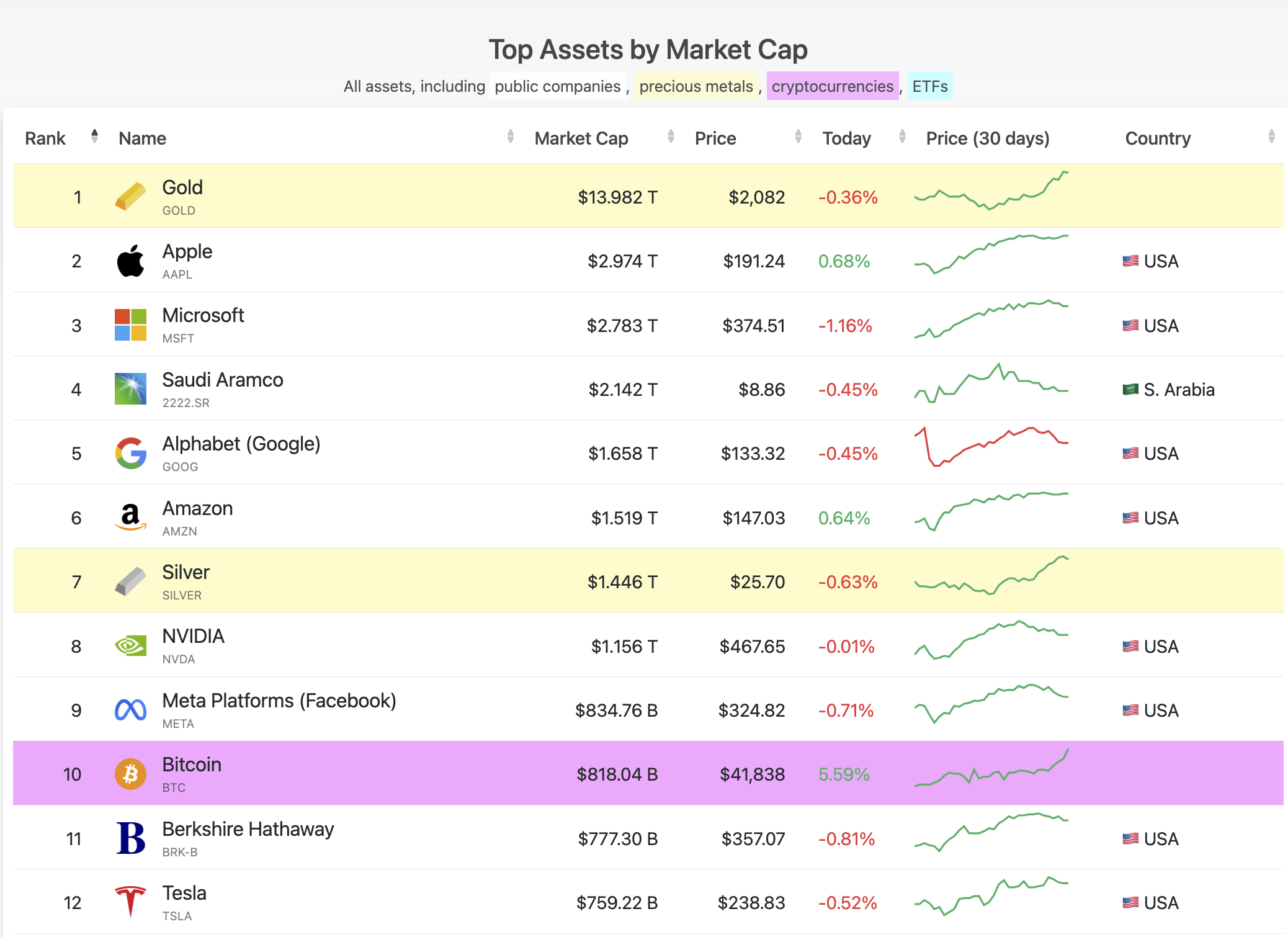Open the Apple company page

pos(187,251)
